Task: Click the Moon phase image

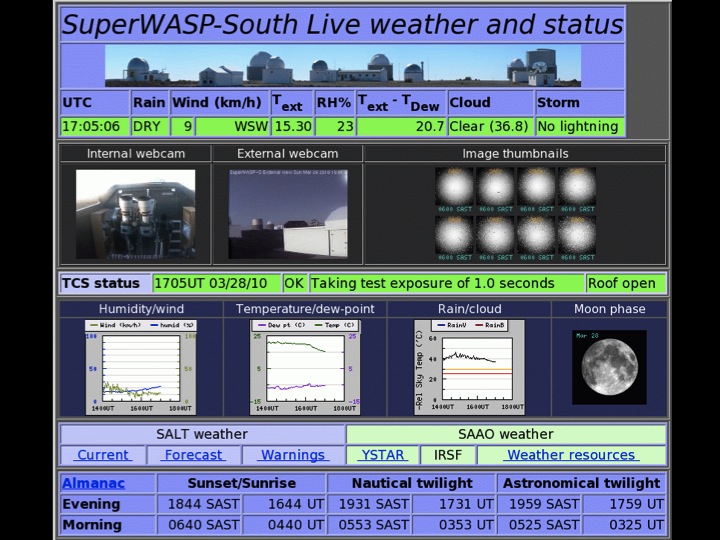Action: coord(609,367)
